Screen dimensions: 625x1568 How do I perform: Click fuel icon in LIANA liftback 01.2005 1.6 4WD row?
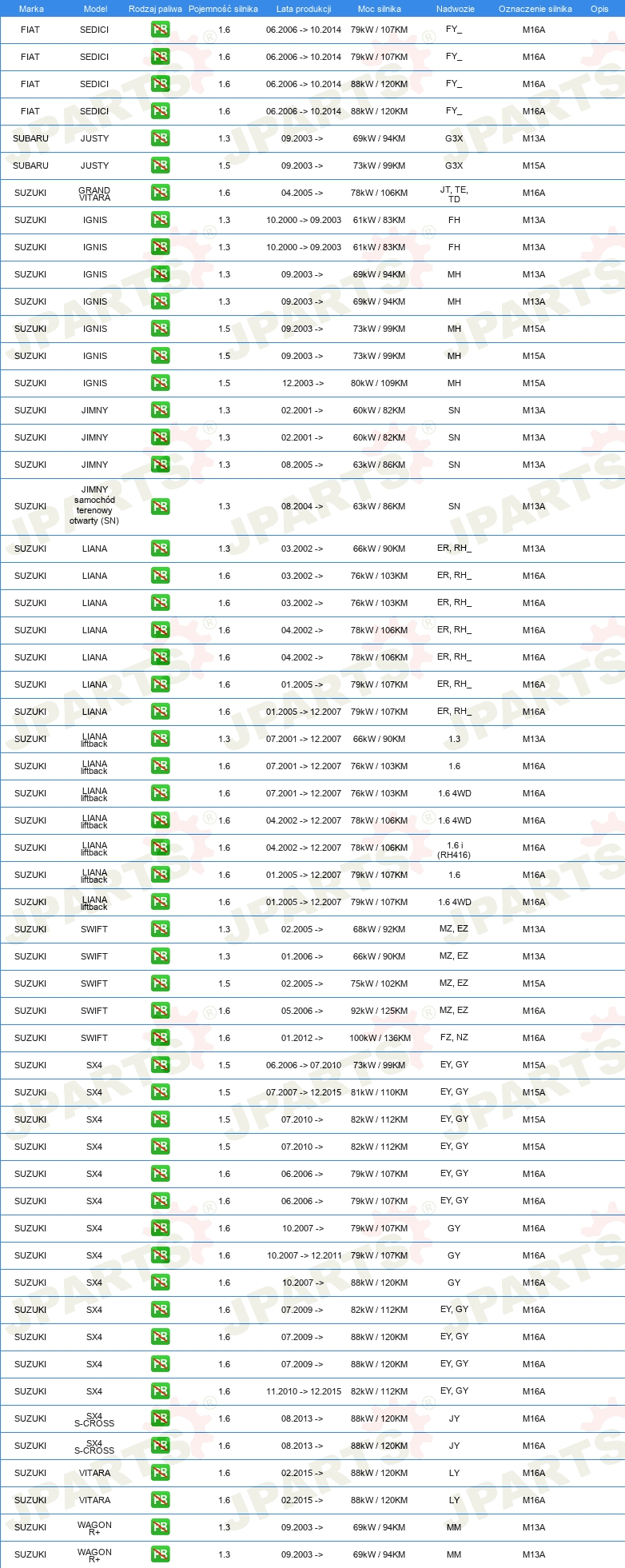point(160,902)
